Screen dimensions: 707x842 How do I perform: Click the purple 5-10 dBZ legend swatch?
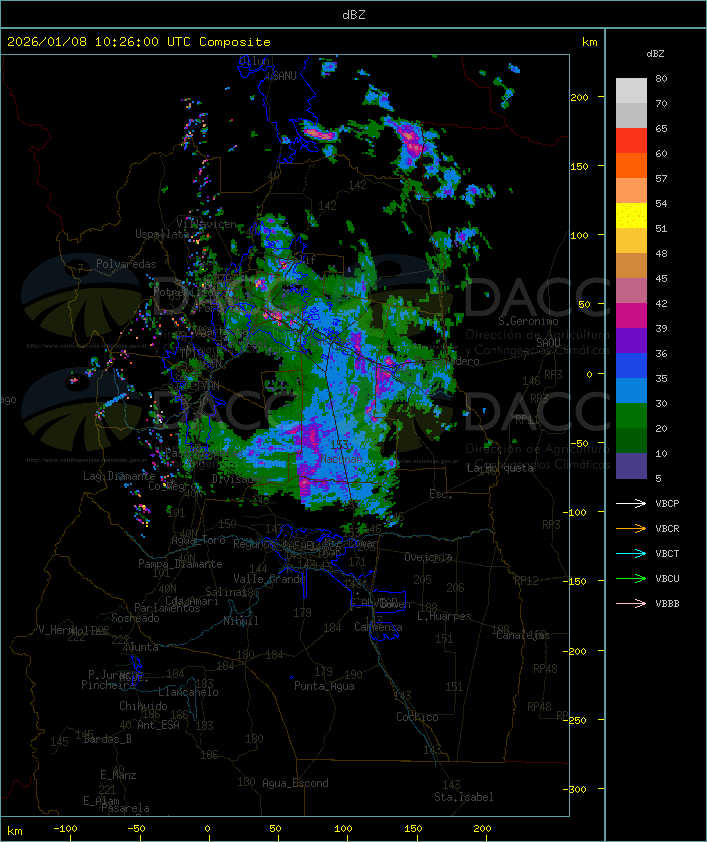[631, 466]
